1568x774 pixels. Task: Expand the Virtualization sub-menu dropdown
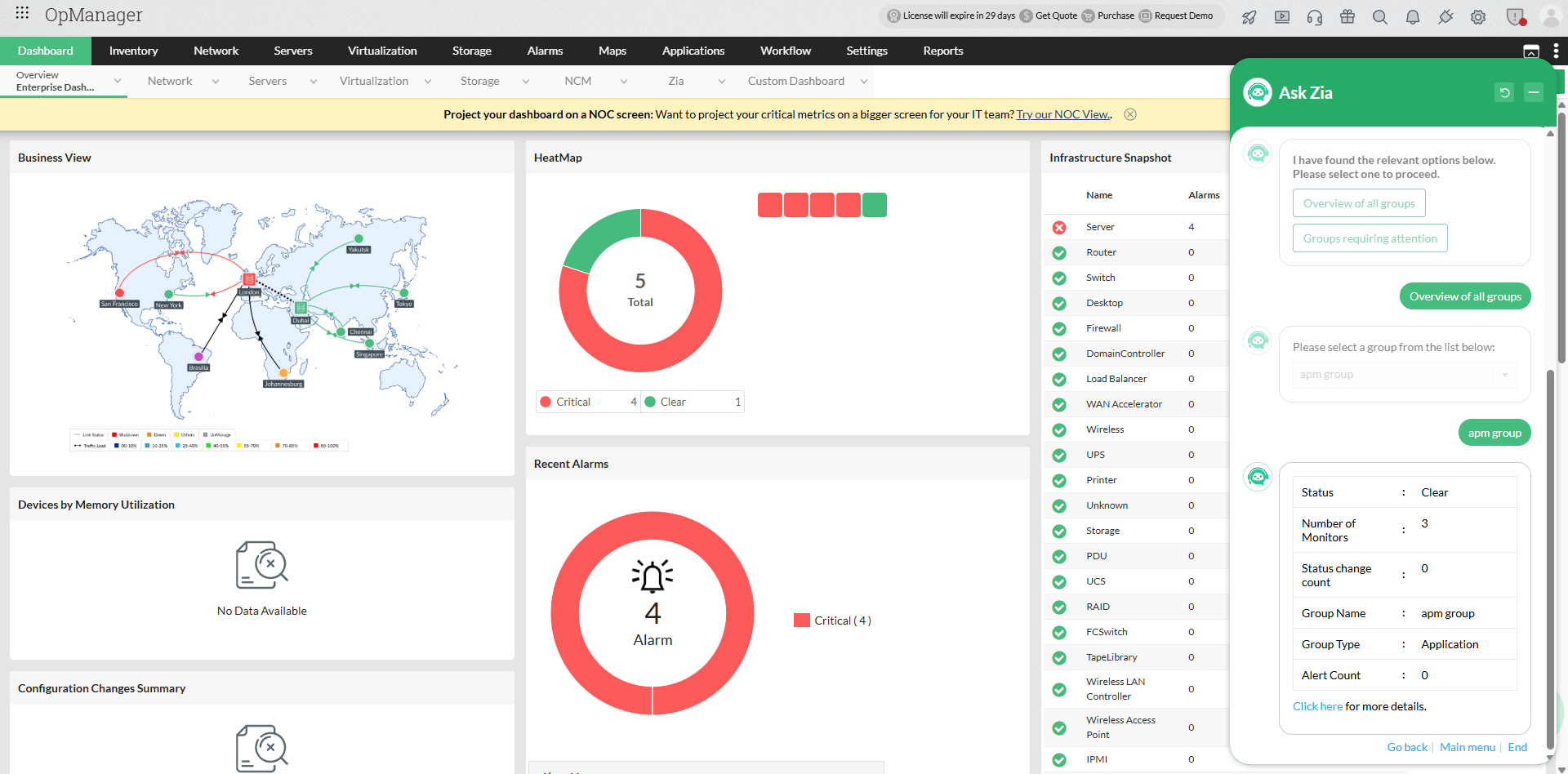point(428,82)
